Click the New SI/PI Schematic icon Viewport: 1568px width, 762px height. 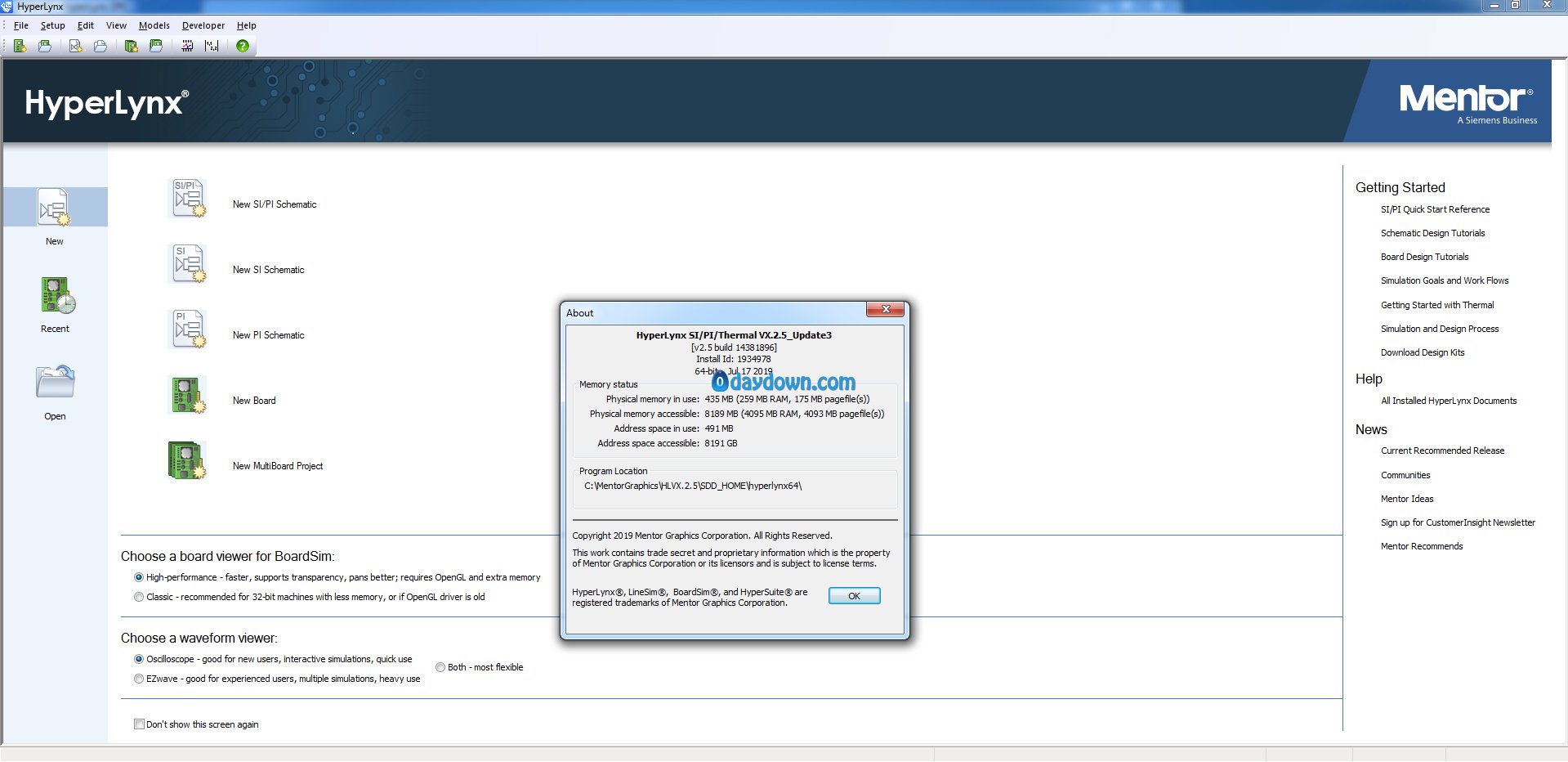[187, 199]
